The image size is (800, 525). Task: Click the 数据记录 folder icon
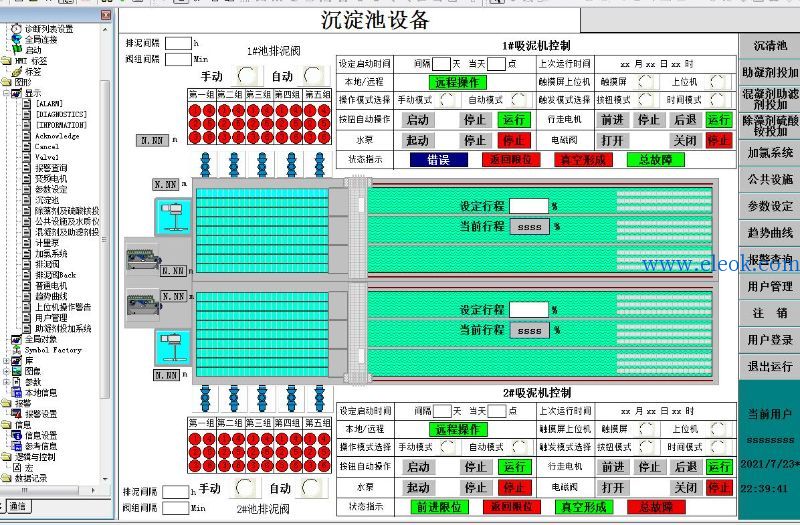(6, 478)
